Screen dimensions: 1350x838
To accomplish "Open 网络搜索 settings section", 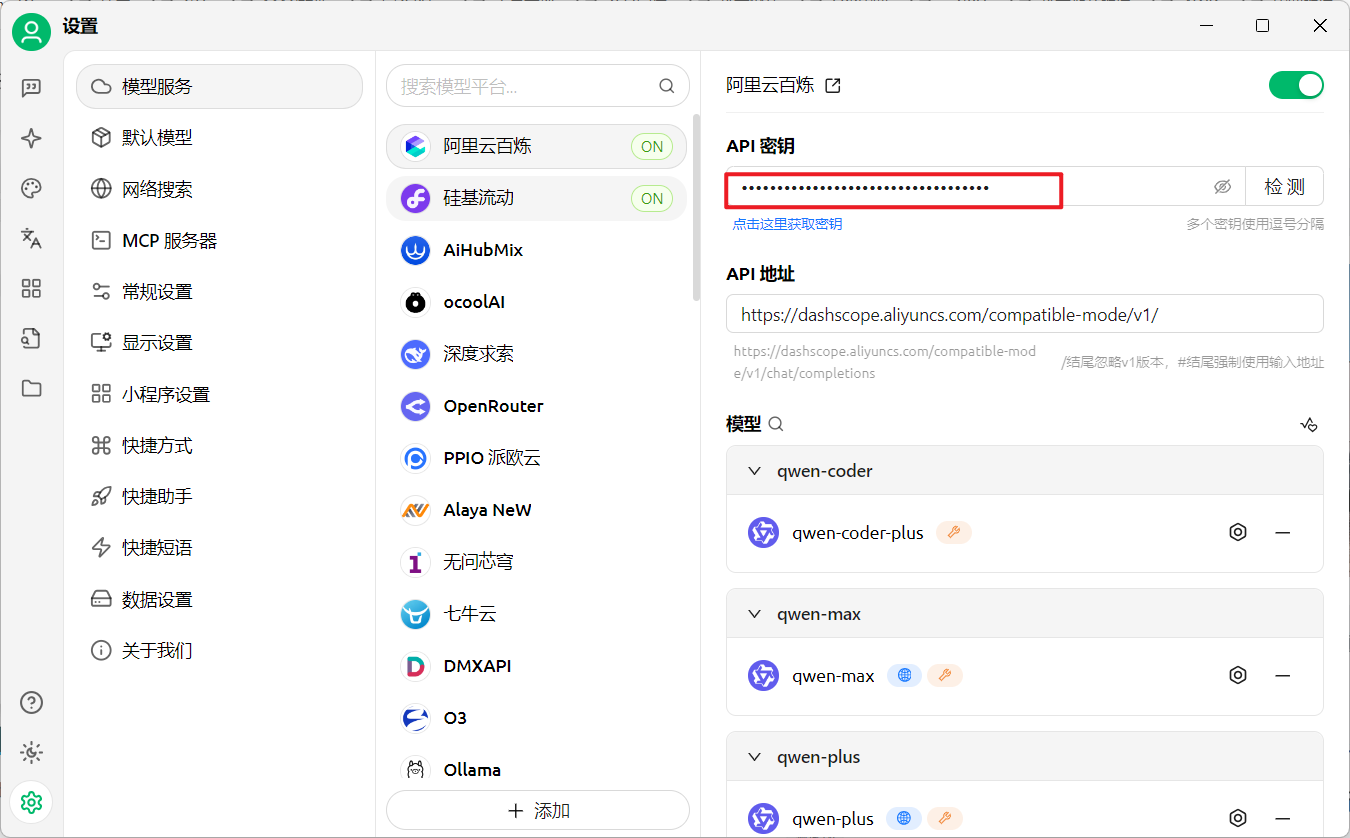I will [x=219, y=189].
